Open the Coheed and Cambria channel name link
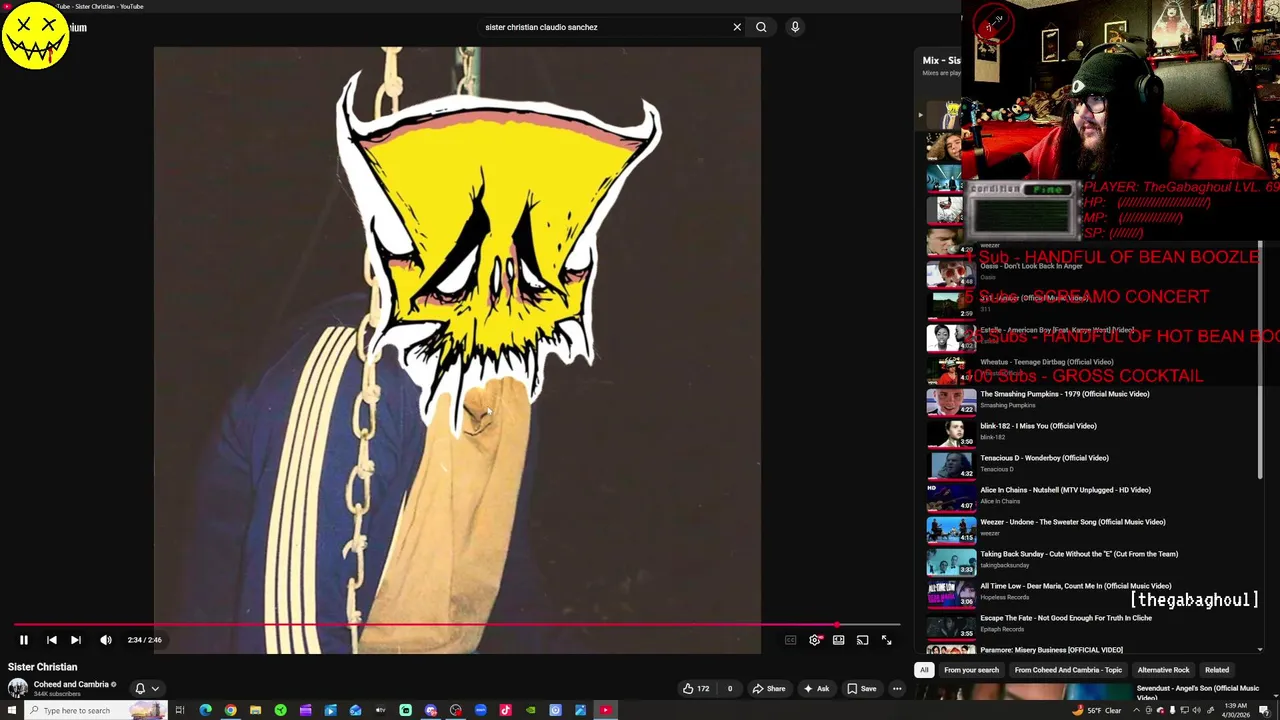This screenshot has height=720, width=1280. (x=71, y=685)
